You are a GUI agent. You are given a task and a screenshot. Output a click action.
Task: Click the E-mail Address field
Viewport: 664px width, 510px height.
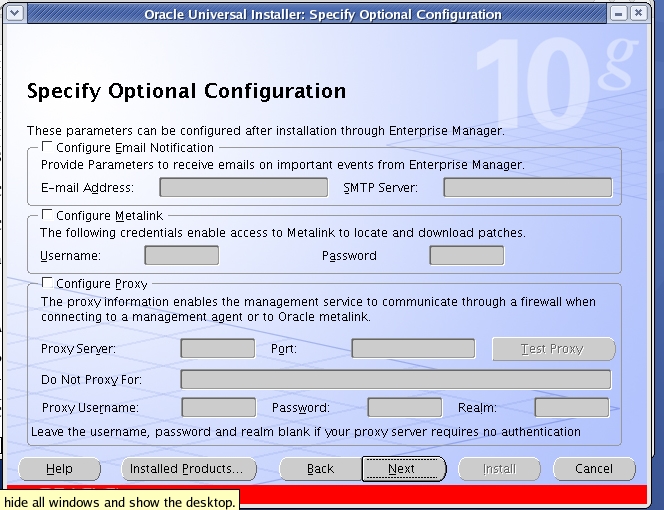[x=243, y=187]
